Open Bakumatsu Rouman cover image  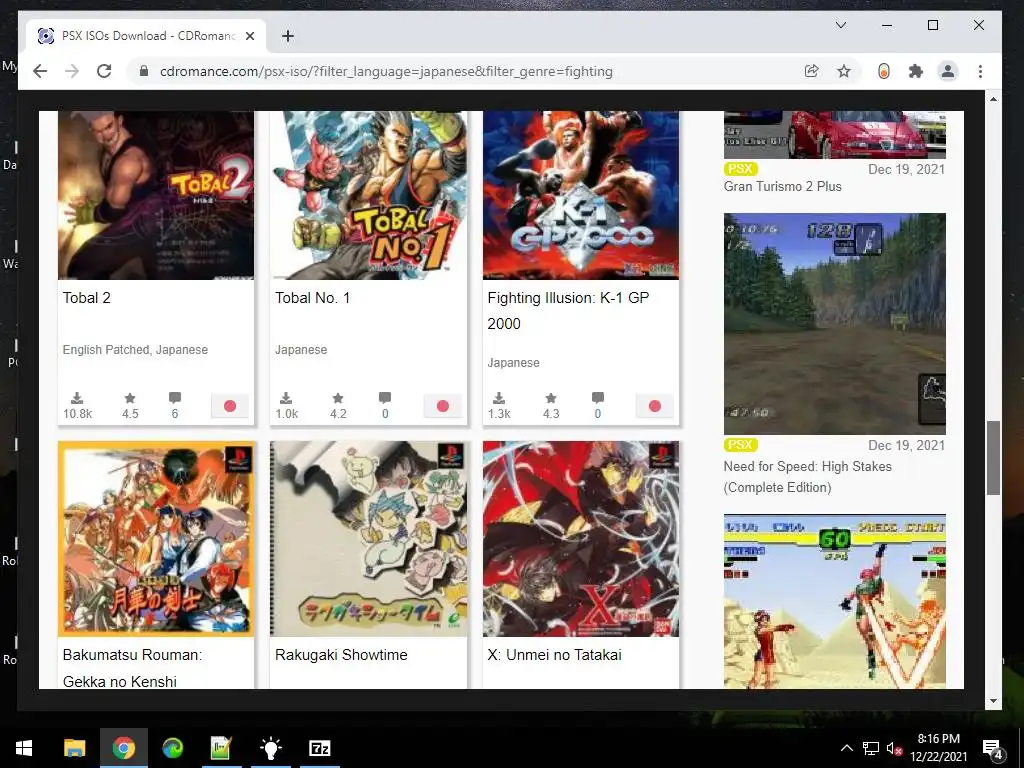156,538
